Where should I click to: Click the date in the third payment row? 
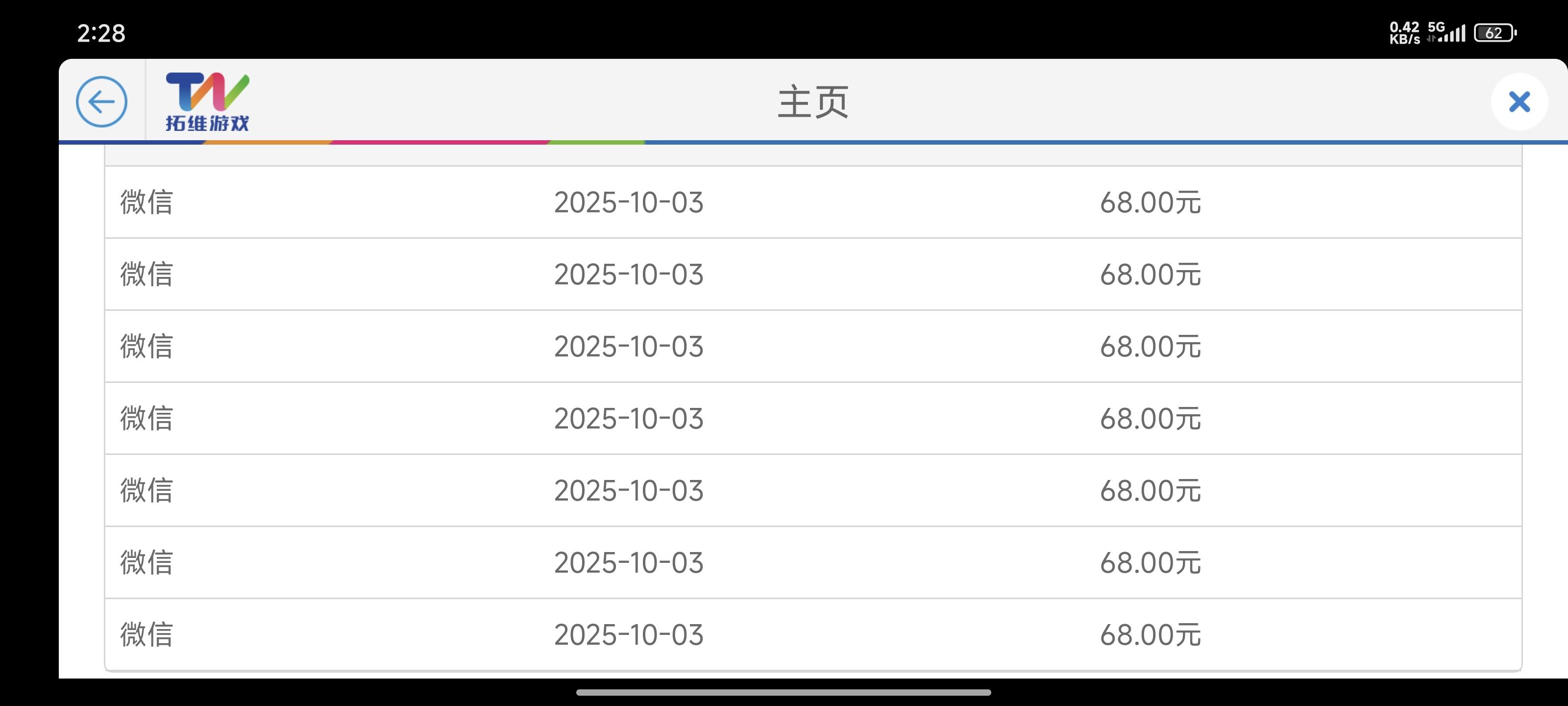[x=628, y=347]
